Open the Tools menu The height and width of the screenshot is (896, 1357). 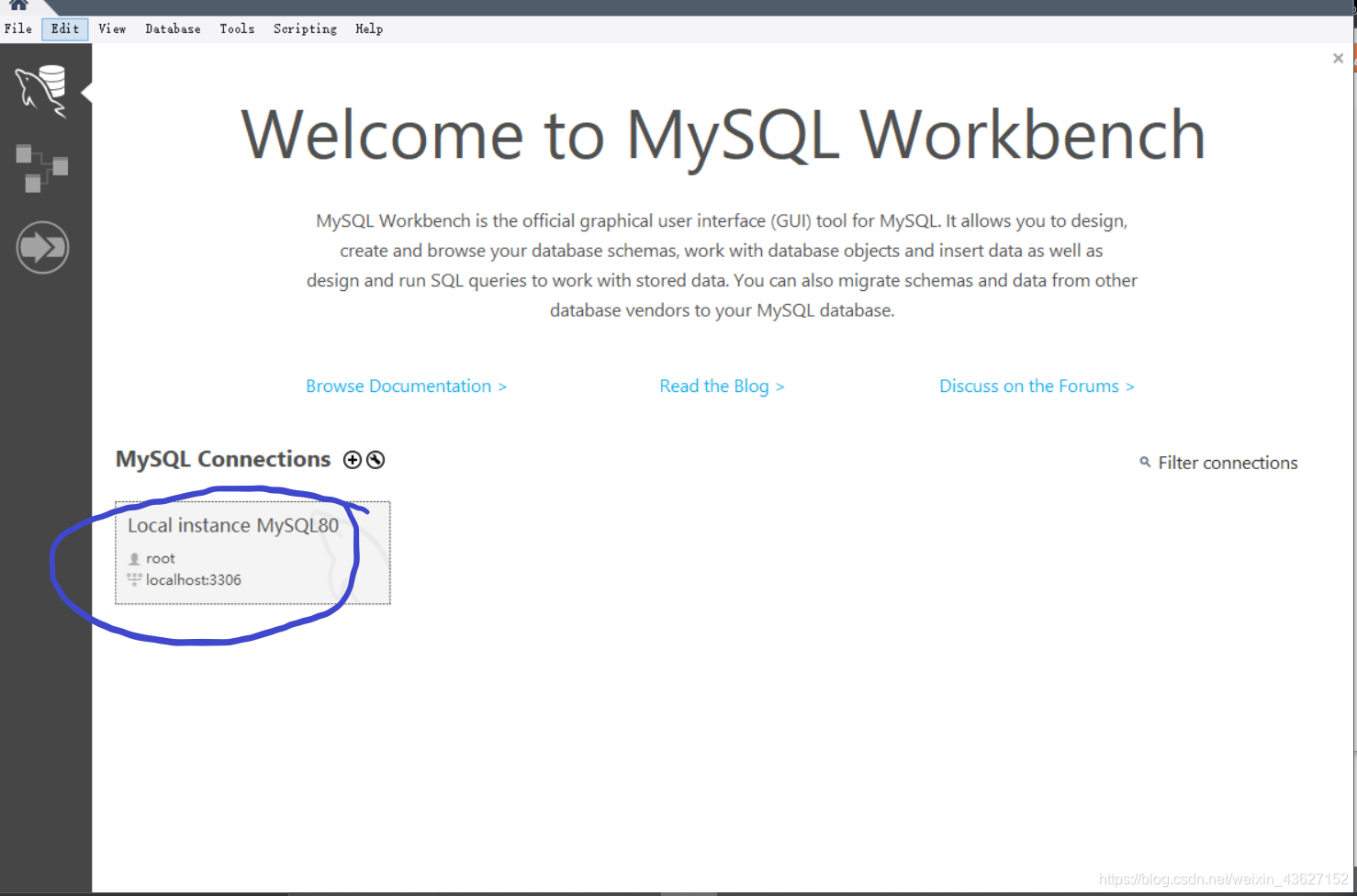[x=237, y=28]
